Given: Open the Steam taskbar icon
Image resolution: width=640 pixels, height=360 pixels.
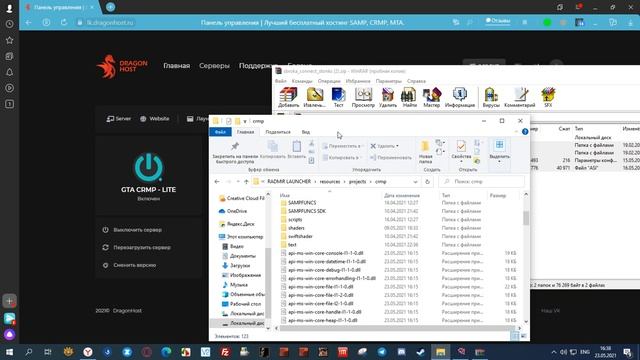Looking at the screenshot, I should pyautogui.click(x=421, y=352).
